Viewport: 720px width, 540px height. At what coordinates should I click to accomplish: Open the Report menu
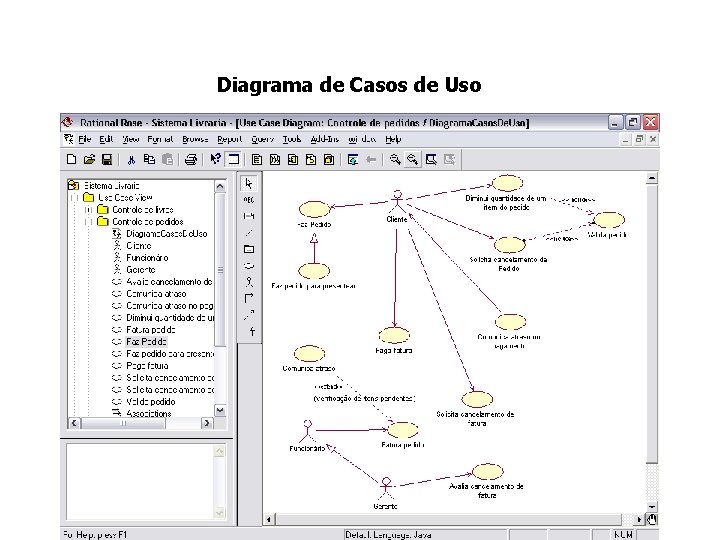[x=230, y=139]
